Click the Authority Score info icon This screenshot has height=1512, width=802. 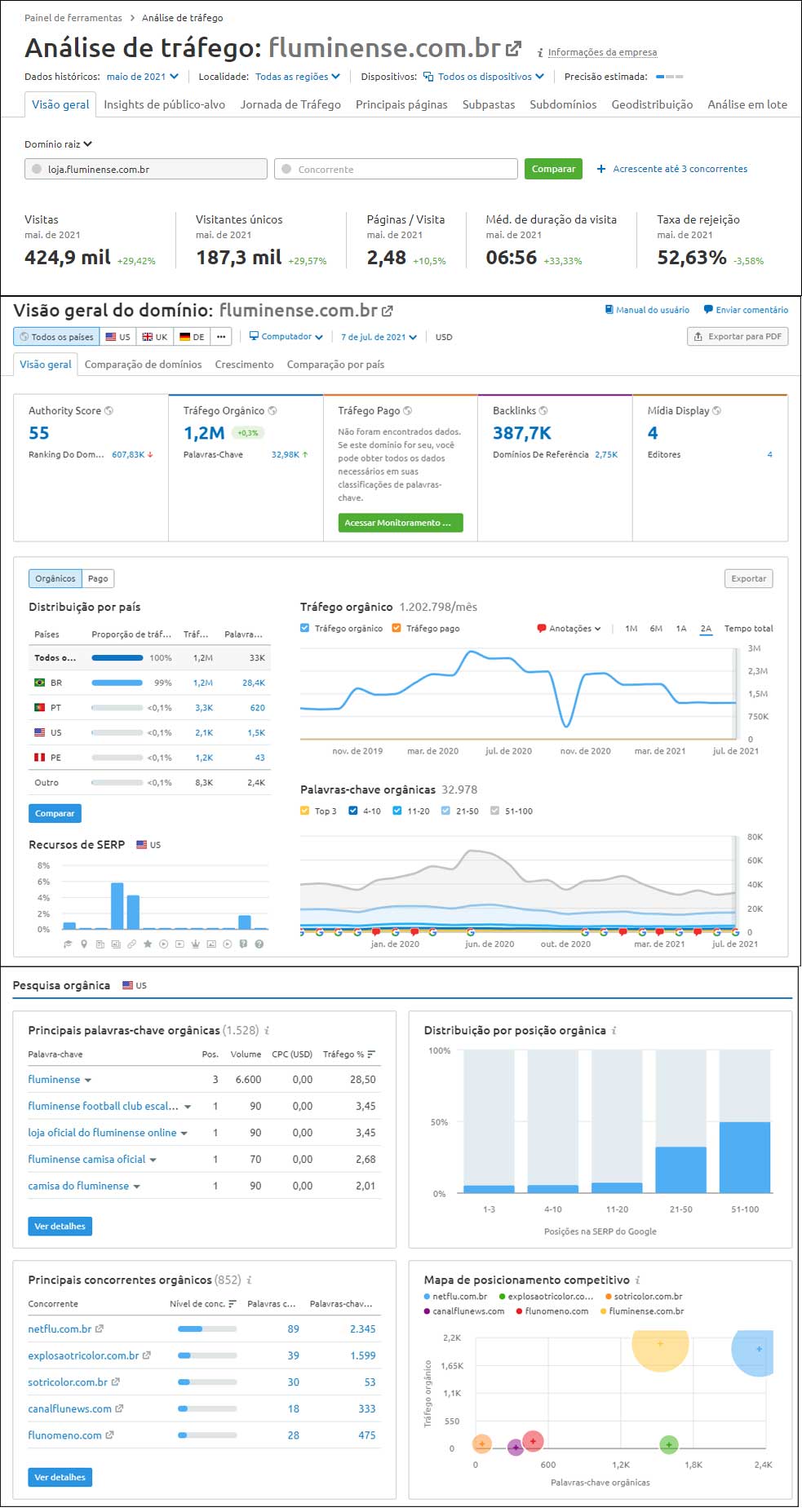tap(109, 411)
